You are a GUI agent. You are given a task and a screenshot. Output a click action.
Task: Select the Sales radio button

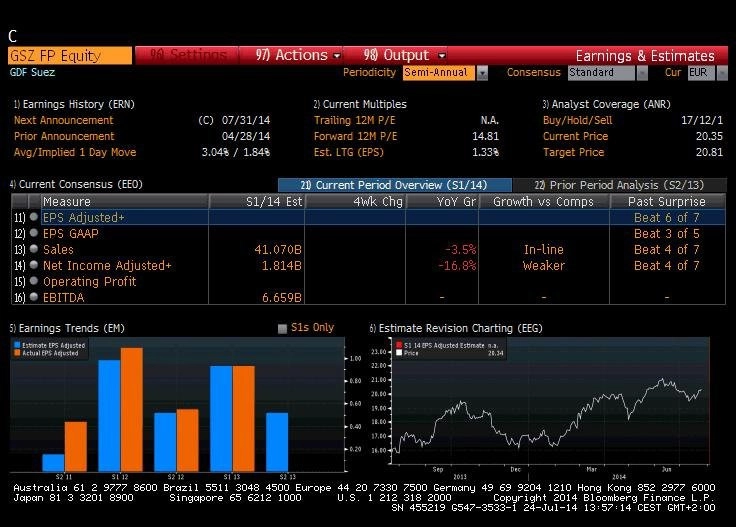(34, 249)
